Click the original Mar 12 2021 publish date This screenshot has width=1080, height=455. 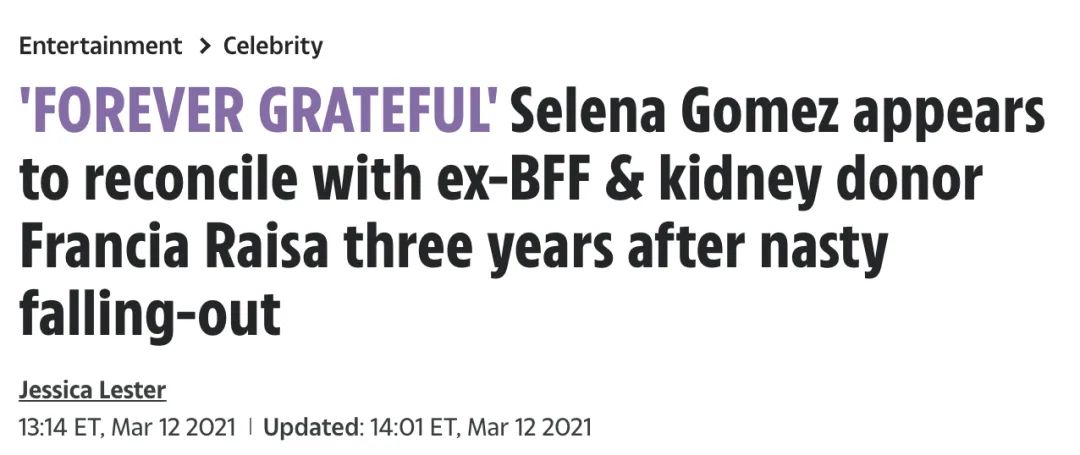coord(173,427)
